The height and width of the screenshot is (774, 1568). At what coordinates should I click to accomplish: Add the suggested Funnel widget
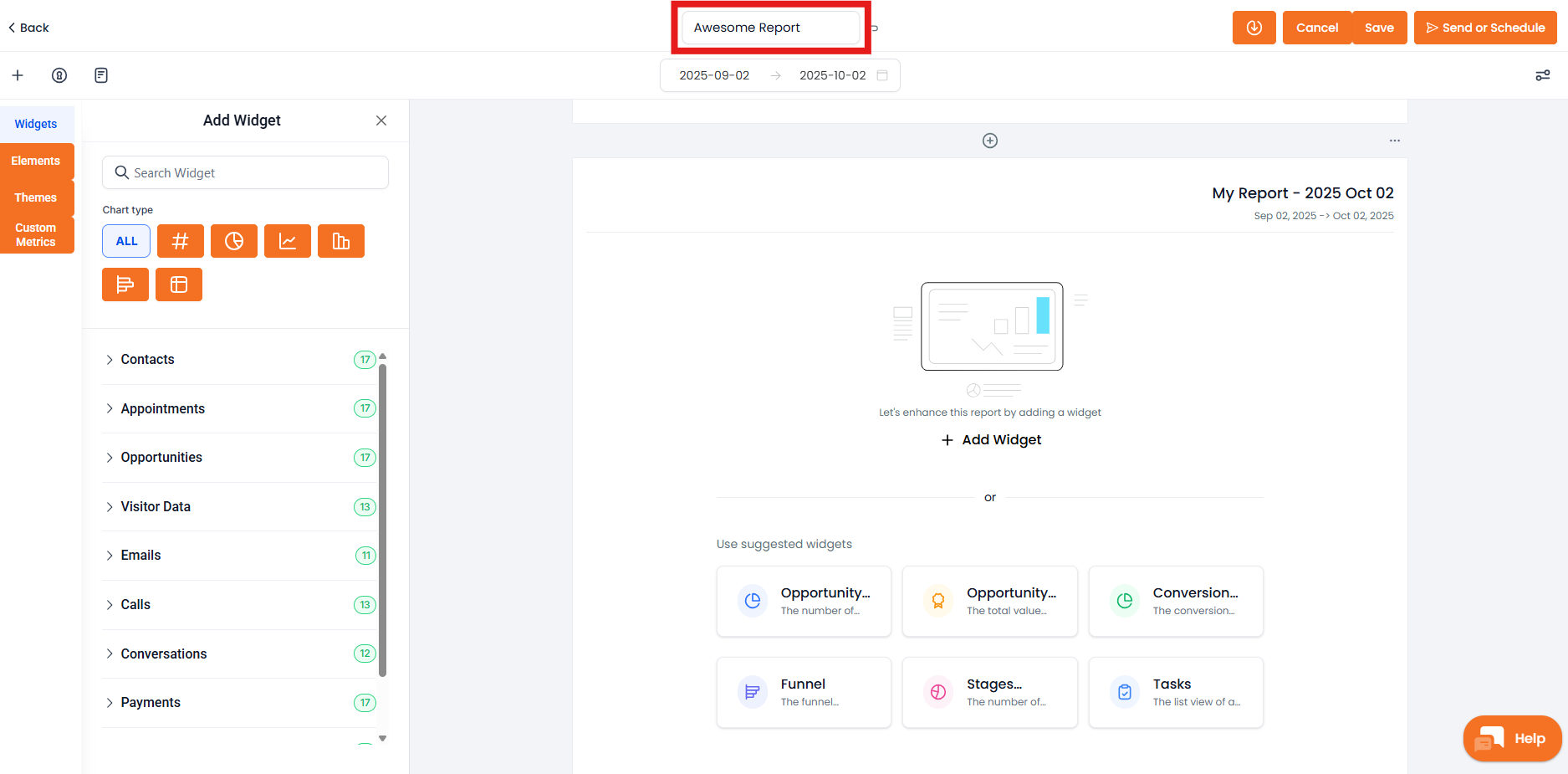[x=804, y=692]
